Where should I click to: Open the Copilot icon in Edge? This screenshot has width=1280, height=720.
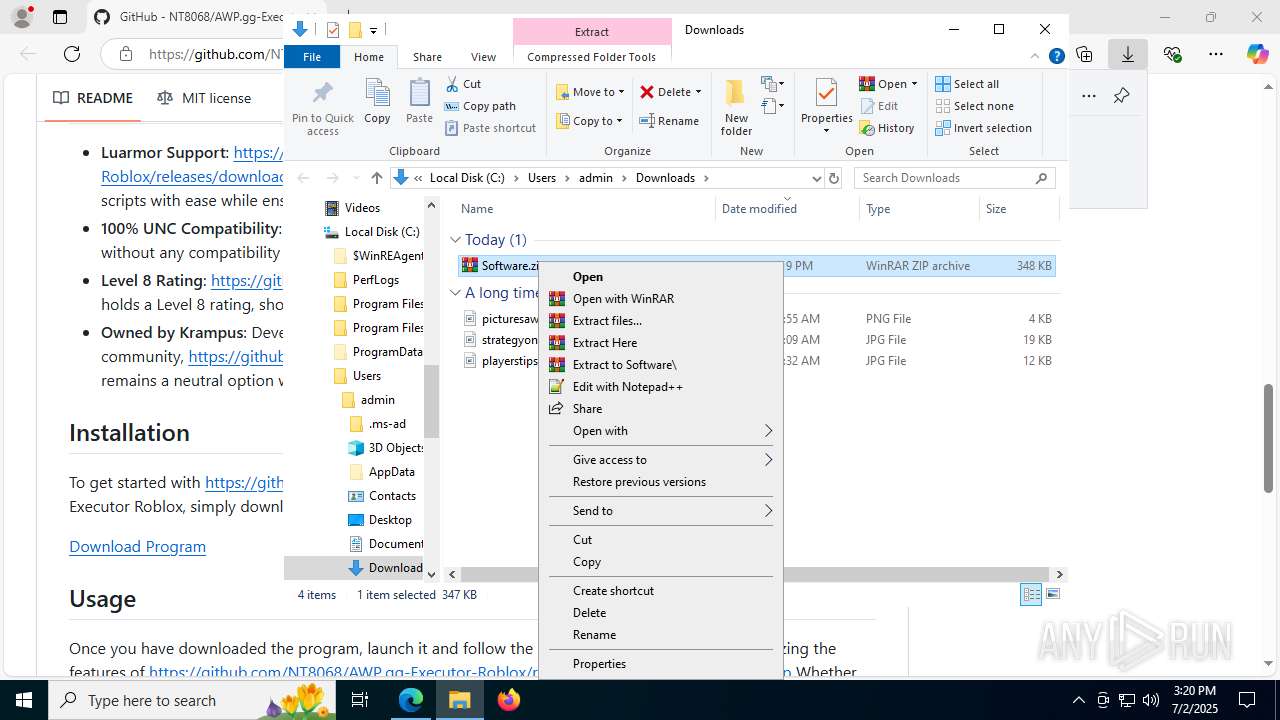pos(1258,54)
